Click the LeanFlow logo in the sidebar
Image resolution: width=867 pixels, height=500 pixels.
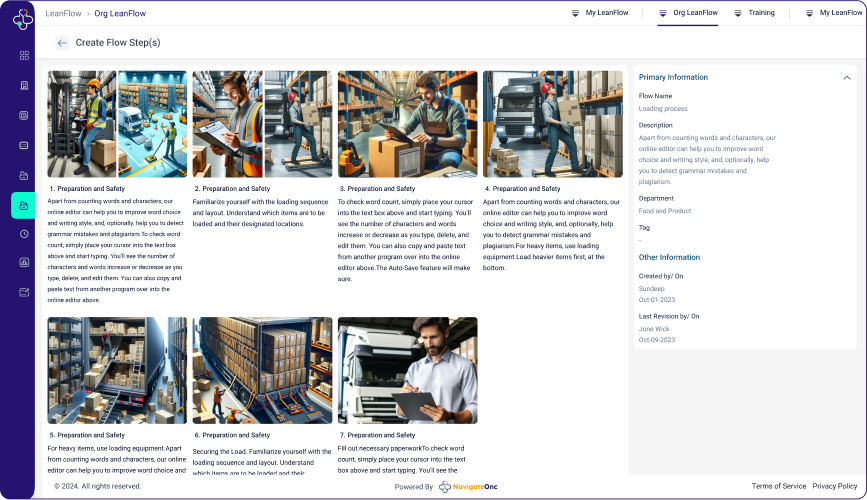(x=23, y=18)
